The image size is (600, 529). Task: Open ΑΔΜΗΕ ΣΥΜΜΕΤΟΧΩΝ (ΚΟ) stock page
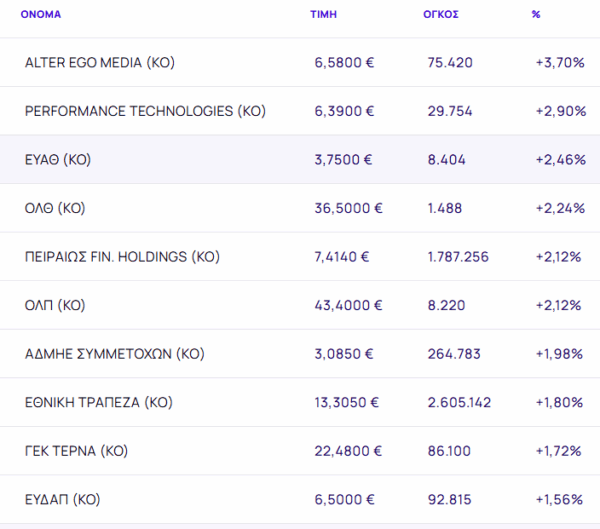coord(114,354)
